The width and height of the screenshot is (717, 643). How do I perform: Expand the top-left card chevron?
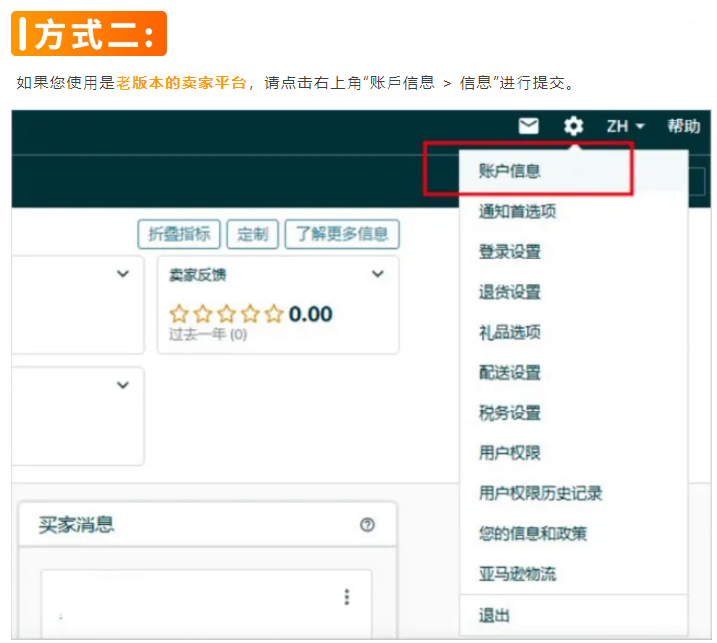point(123,274)
